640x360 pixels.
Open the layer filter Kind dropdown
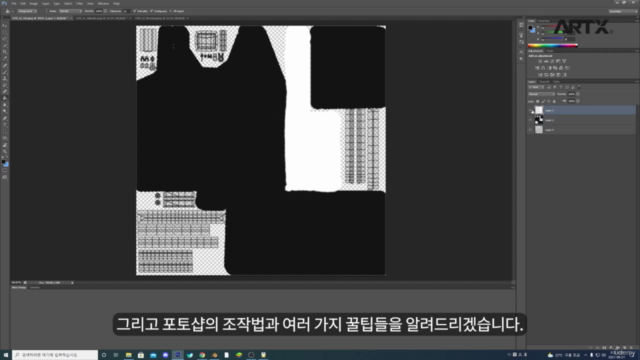click(x=536, y=87)
